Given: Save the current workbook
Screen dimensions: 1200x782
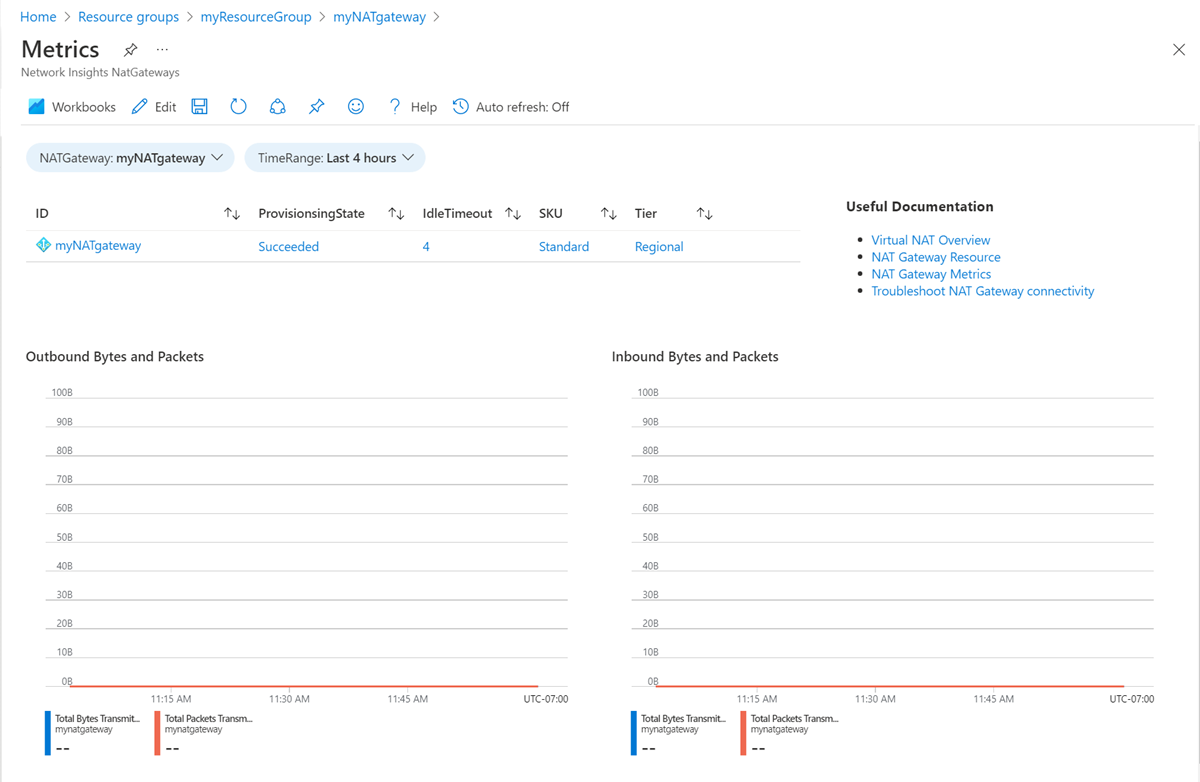Looking at the screenshot, I should (x=199, y=106).
